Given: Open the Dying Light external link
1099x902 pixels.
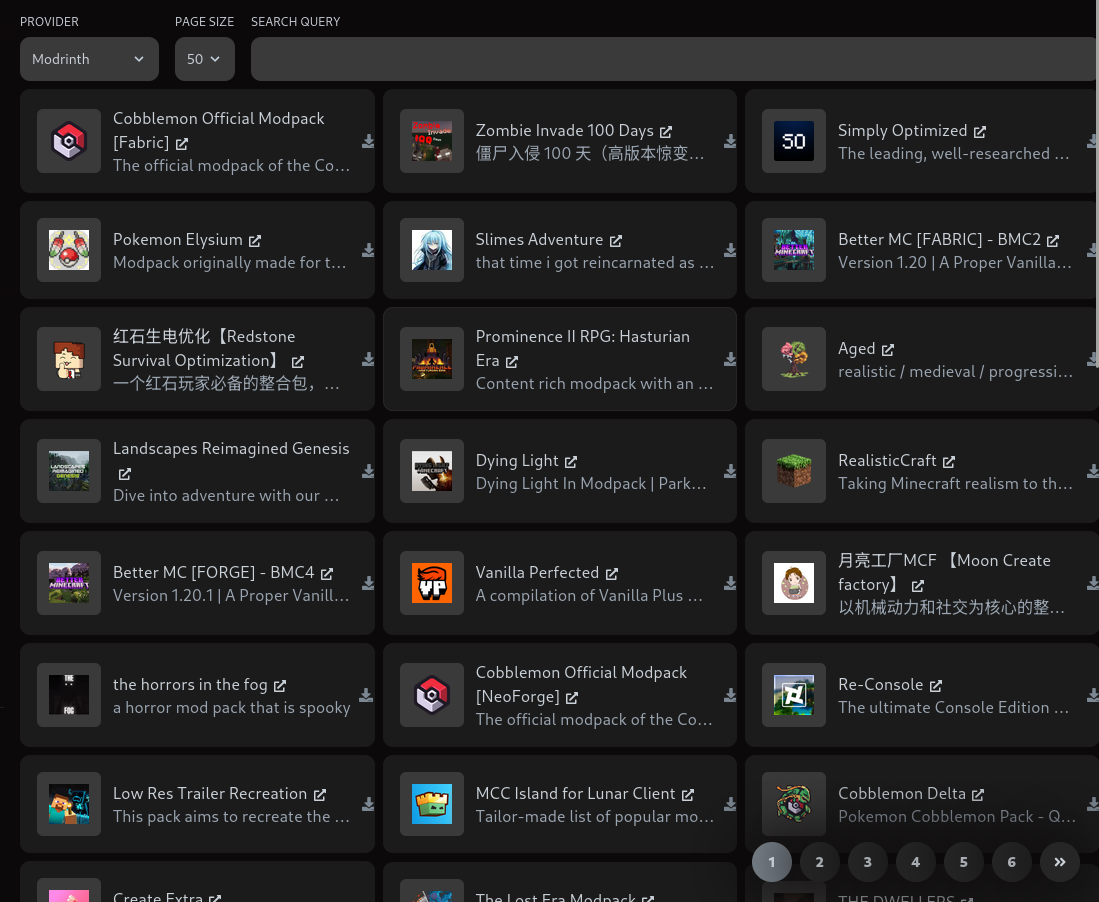Looking at the screenshot, I should pos(570,461).
